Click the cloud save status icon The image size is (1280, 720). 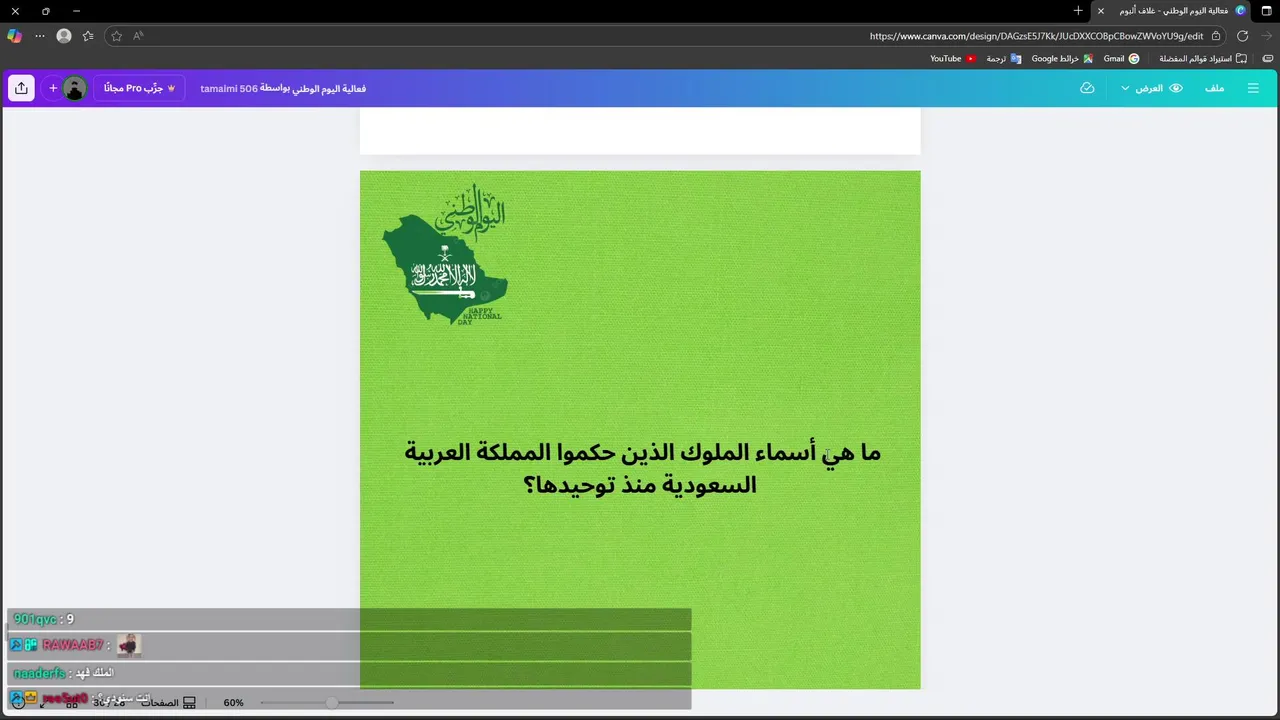pyautogui.click(x=1087, y=88)
